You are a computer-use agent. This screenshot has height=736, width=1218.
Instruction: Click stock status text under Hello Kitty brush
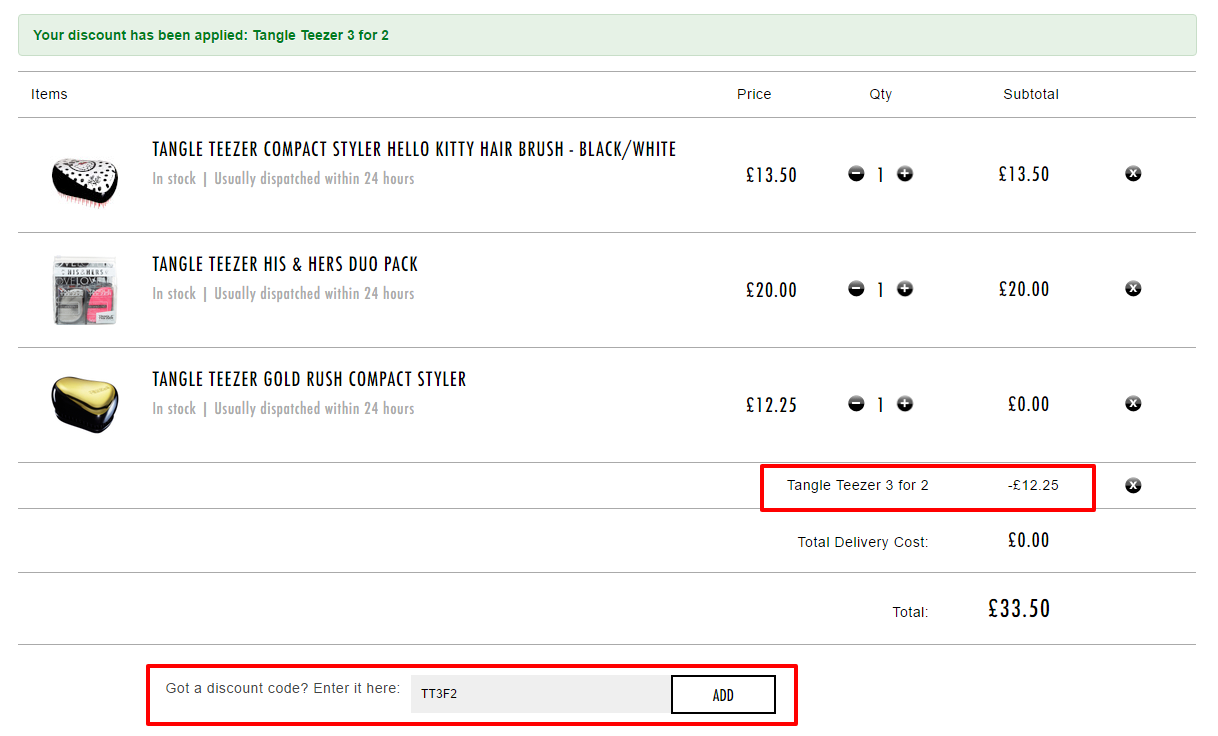283,179
